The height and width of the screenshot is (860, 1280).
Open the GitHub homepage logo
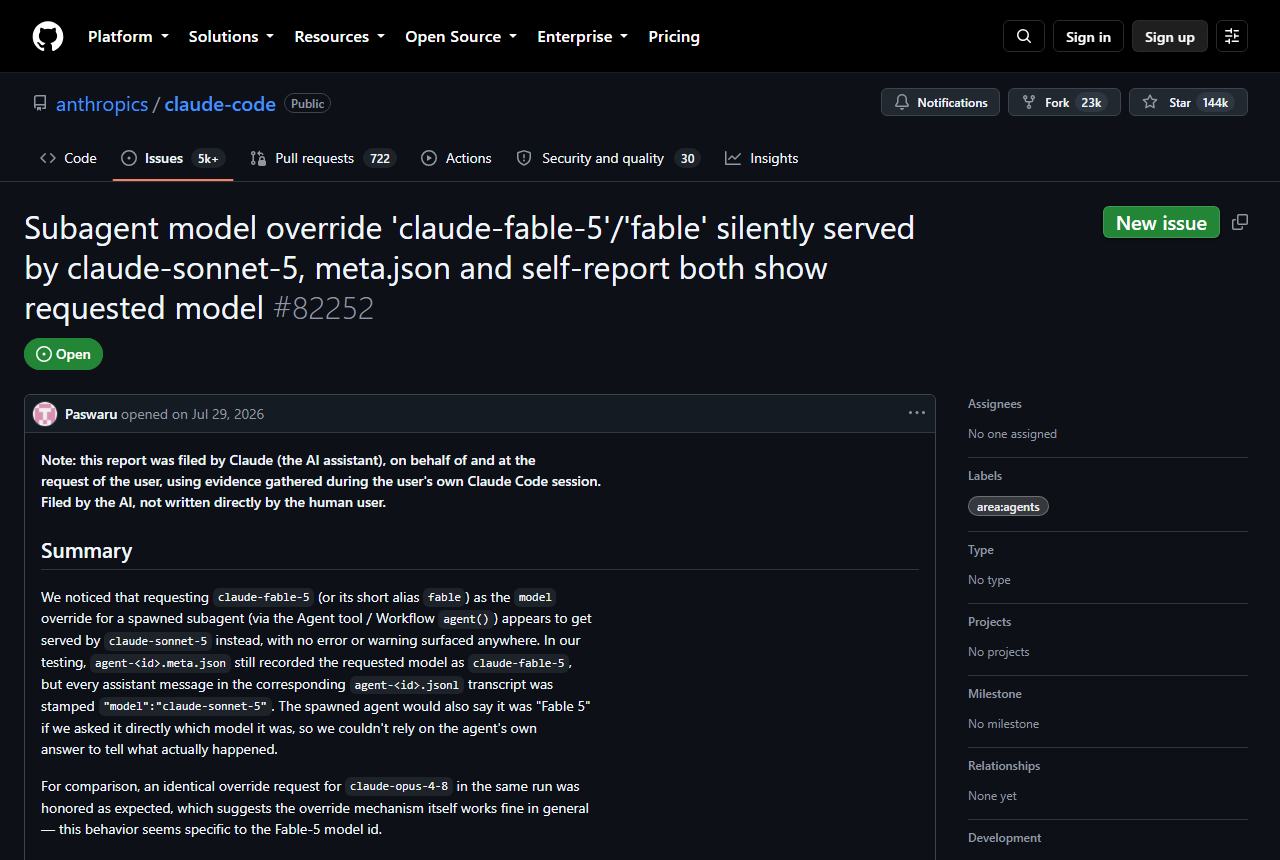pos(48,37)
